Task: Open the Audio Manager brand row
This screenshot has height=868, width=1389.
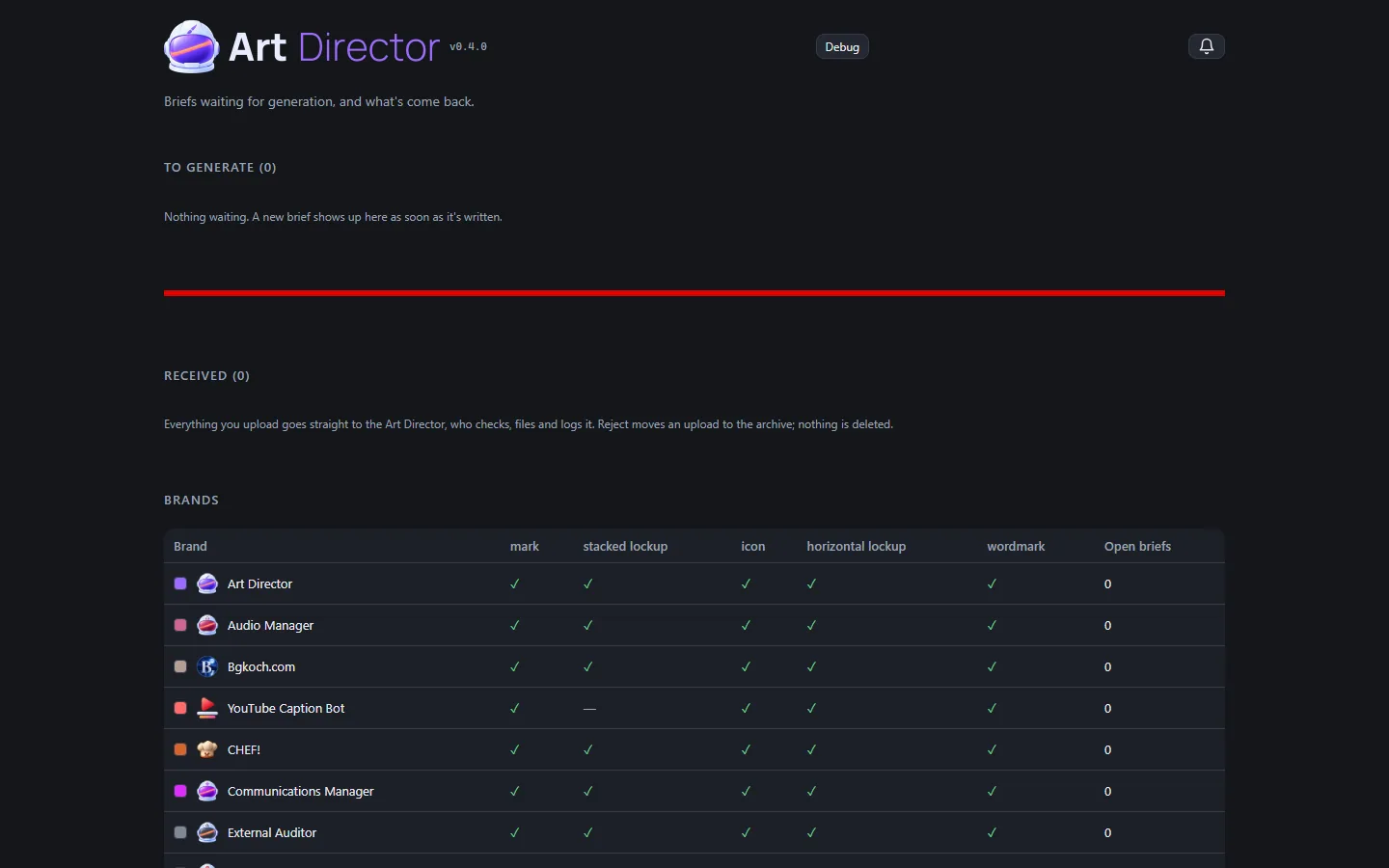Action: [694, 625]
